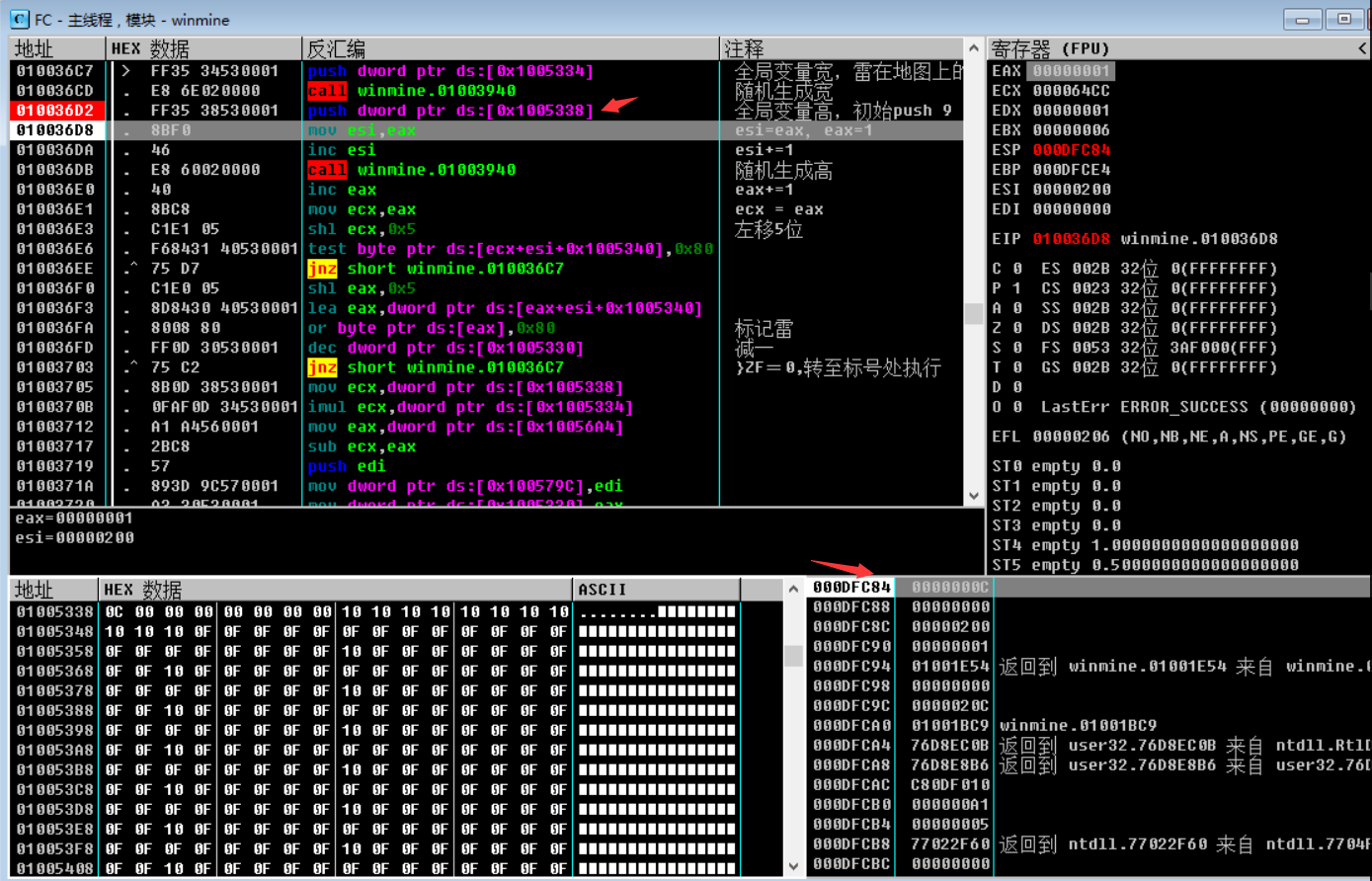Select EDI register value 00000000
Viewport: 1372px width, 881px height.
(x=1072, y=209)
